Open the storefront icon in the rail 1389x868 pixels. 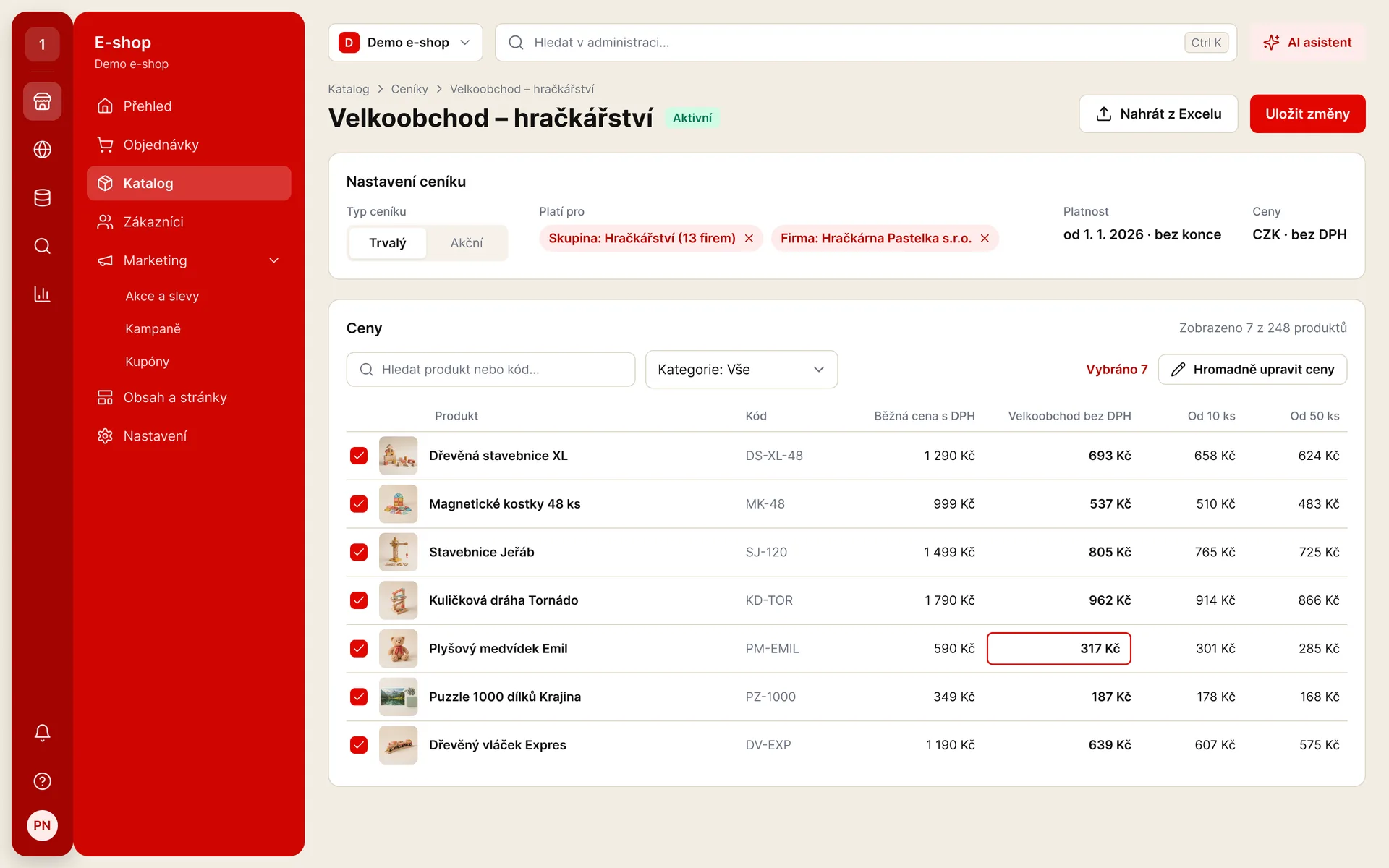point(42,101)
